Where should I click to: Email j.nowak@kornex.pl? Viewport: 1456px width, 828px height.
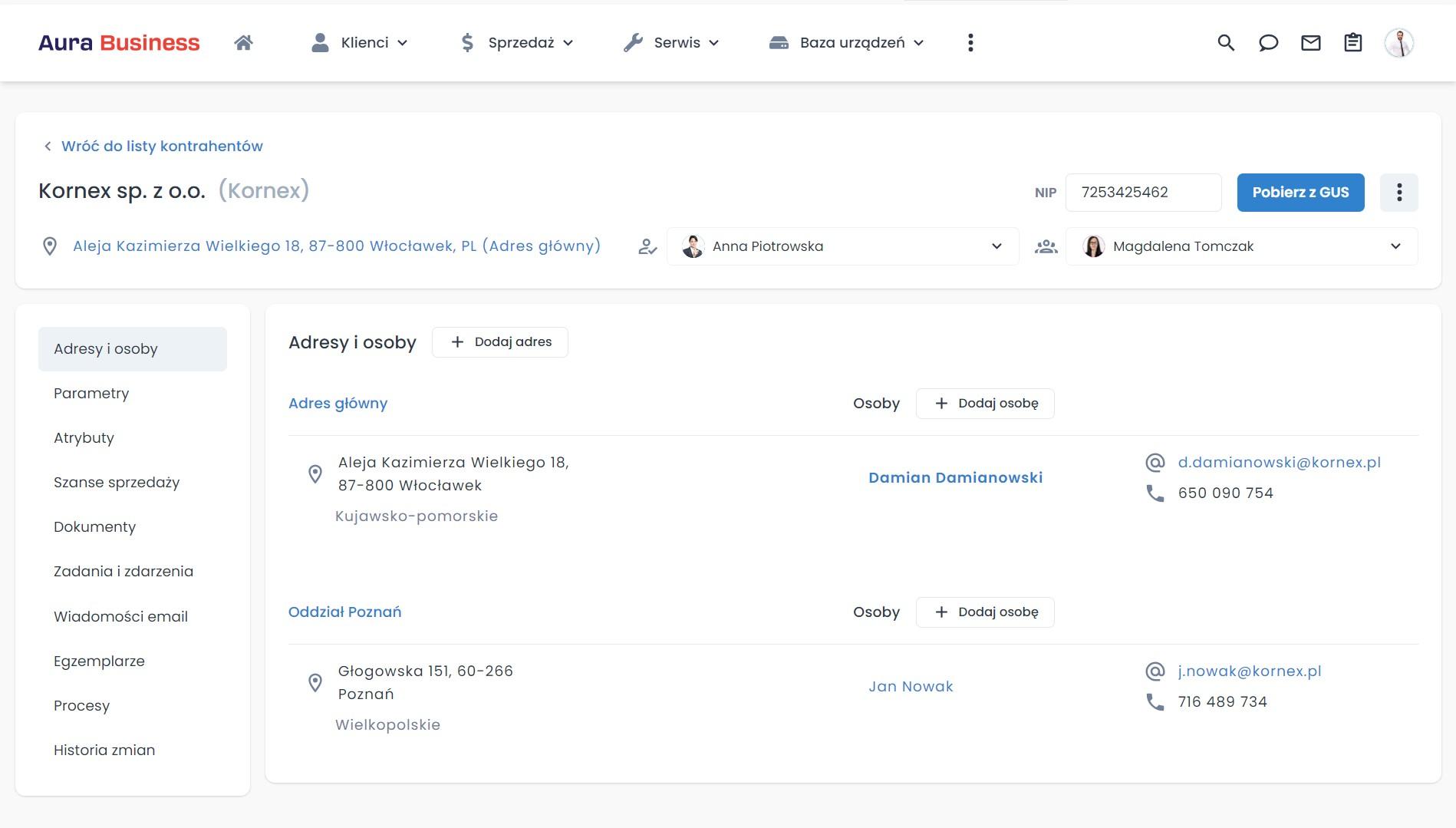tap(1250, 671)
